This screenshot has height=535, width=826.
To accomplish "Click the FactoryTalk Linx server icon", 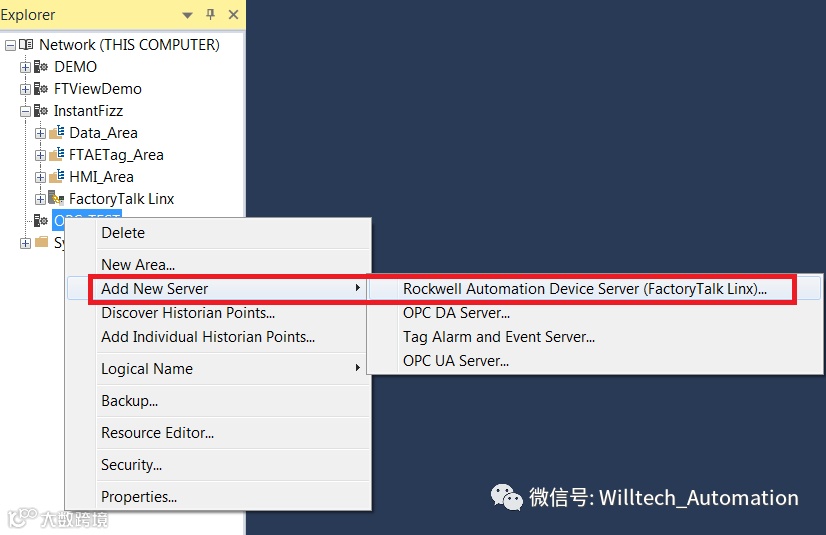I will tap(56, 199).
